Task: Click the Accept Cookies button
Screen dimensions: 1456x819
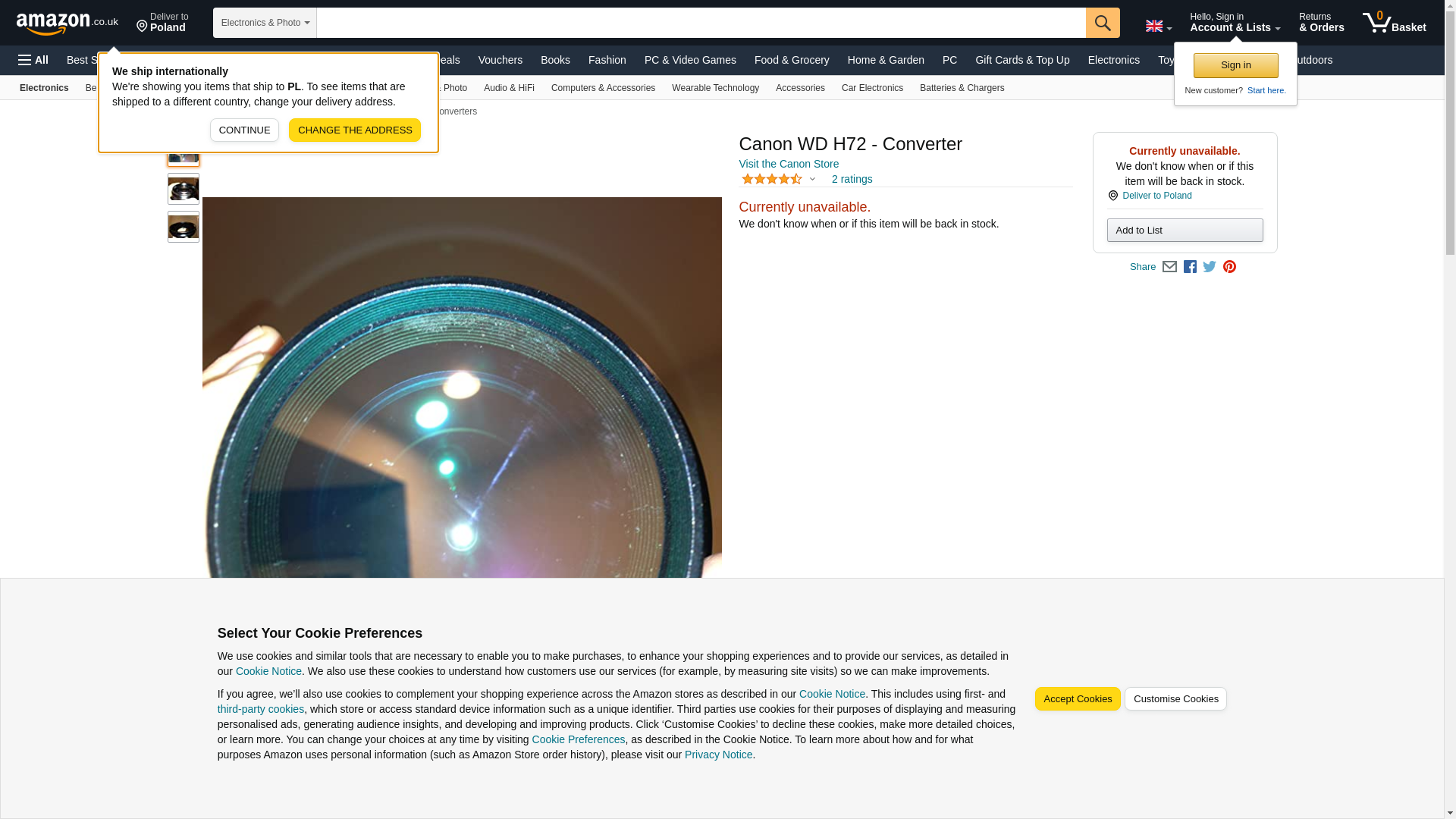Action: click(1078, 699)
